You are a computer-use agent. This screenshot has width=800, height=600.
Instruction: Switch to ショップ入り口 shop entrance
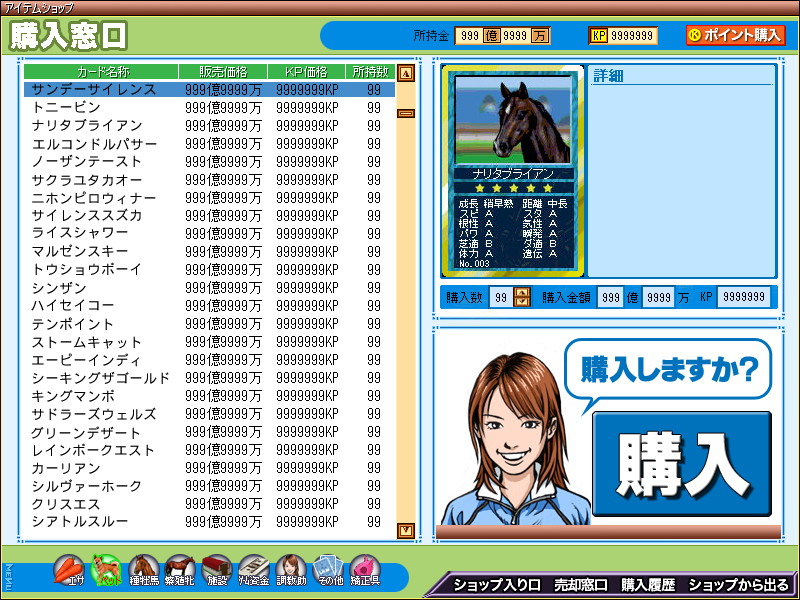[496, 585]
